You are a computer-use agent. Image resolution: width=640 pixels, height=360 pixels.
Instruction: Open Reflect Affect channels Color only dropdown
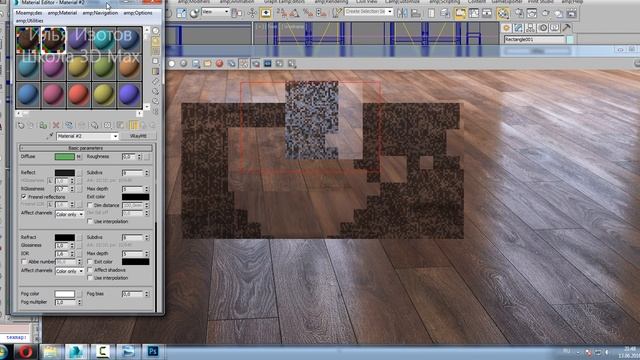[x=69, y=214]
